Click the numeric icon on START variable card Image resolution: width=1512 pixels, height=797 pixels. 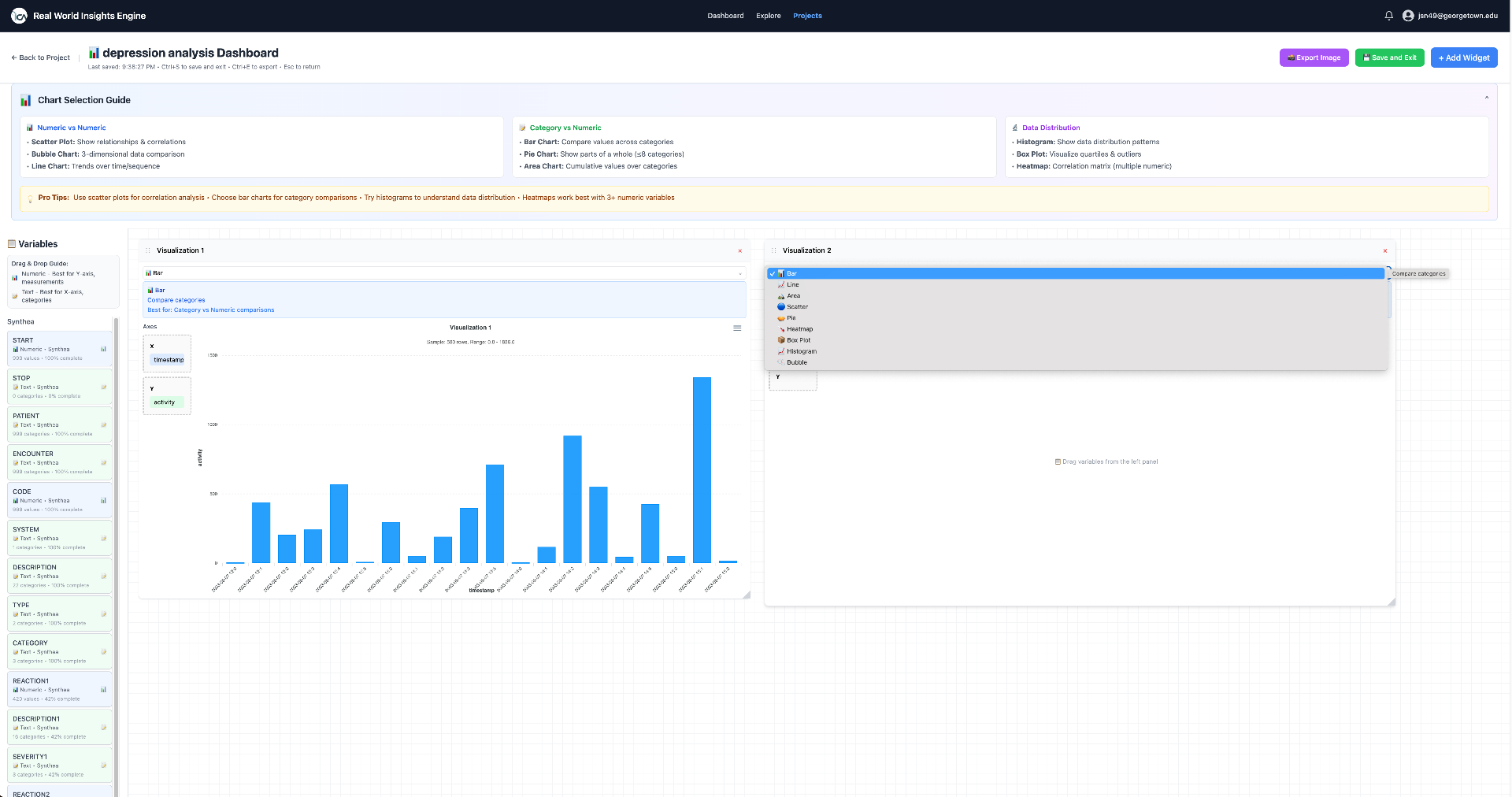click(x=103, y=349)
